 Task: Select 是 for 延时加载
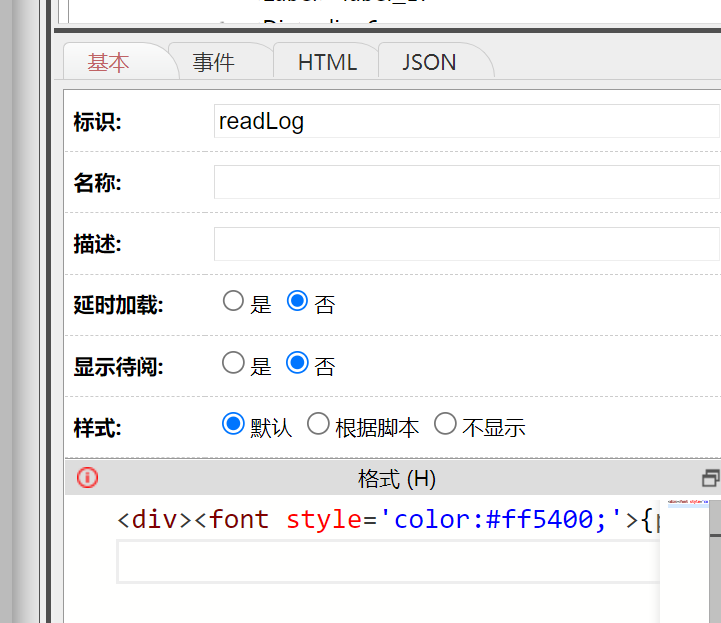[x=233, y=301]
